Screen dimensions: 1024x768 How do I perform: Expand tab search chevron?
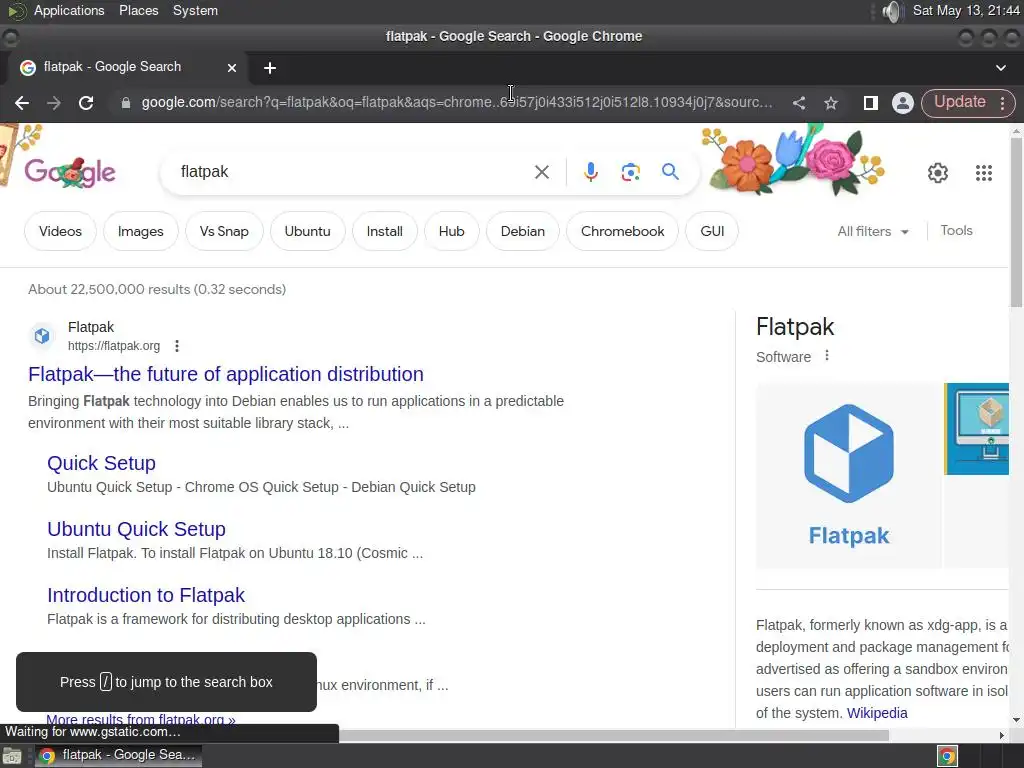coord(1000,68)
